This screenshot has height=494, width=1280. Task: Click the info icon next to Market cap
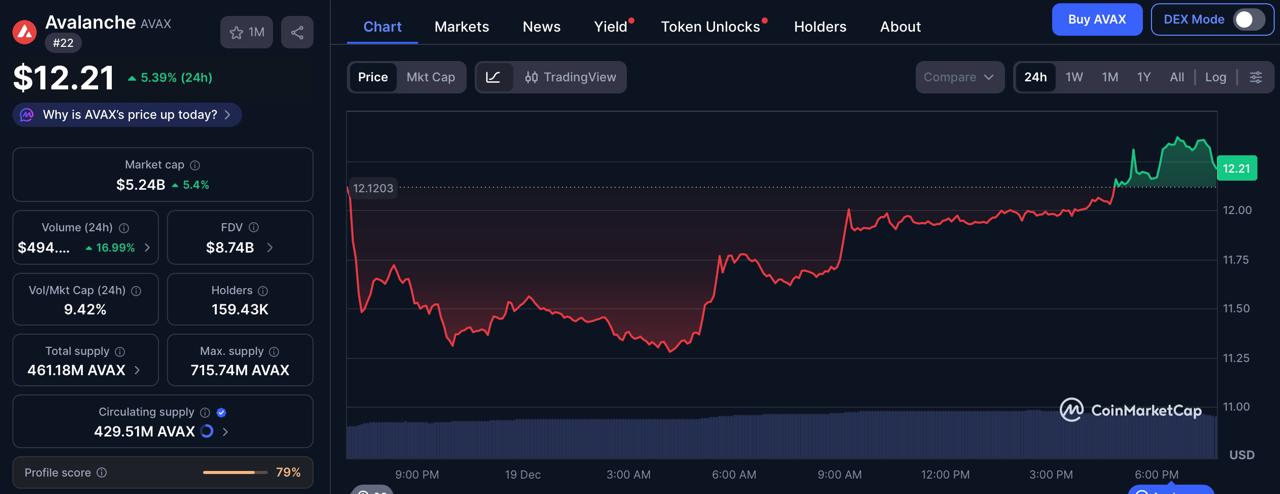point(195,165)
